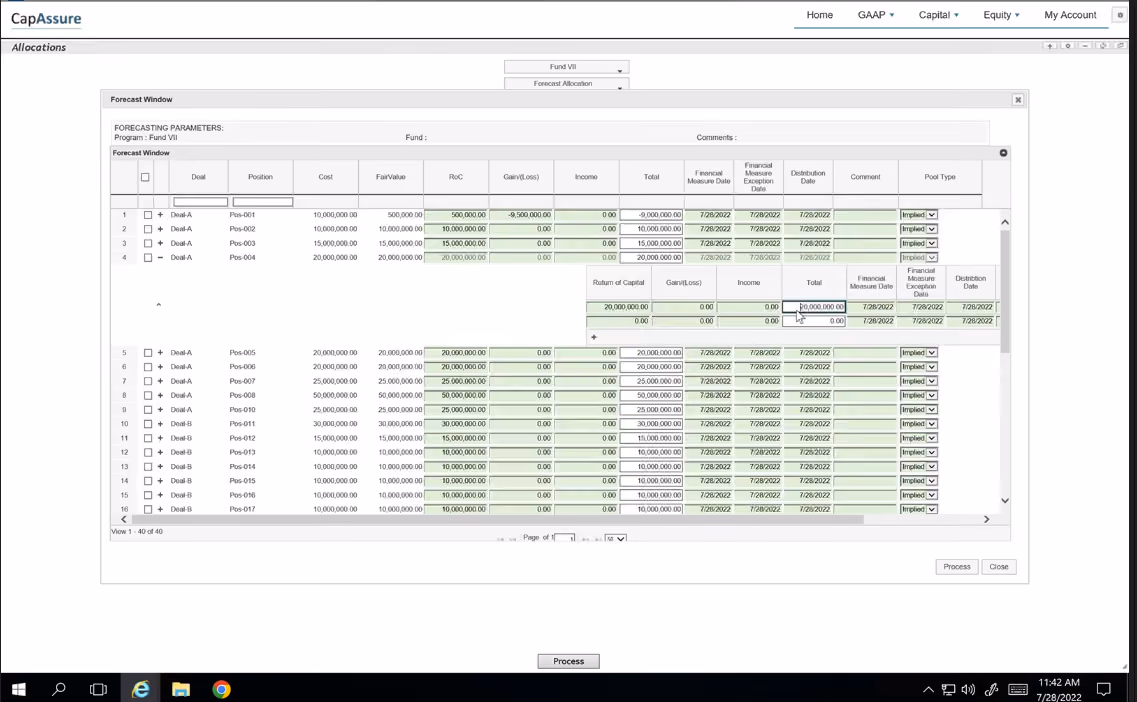The width and height of the screenshot is (1137, 702).
Task: Check the checkbox for Pos-004
Action: [148, 258]
